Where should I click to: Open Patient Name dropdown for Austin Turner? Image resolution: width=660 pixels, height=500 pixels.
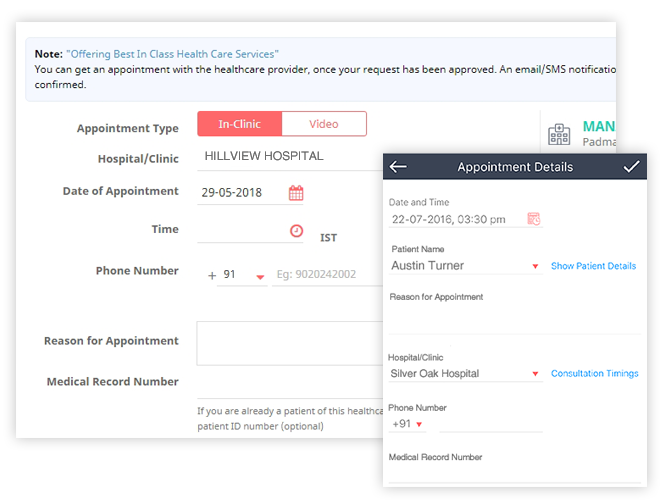click(535, 267)
